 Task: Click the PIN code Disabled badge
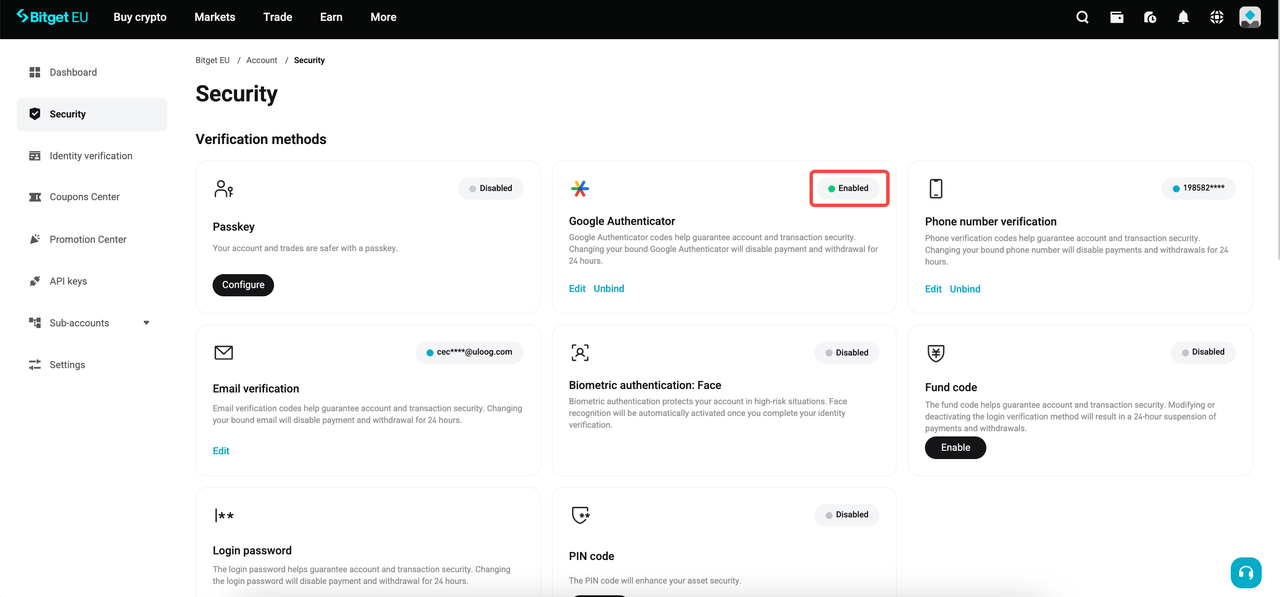click(846, 515)
